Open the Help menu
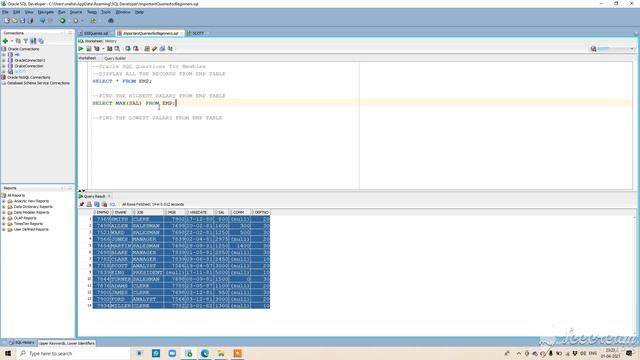Image resolution: width=640 pixels, height=360 pixels. [x=139, y=12]
